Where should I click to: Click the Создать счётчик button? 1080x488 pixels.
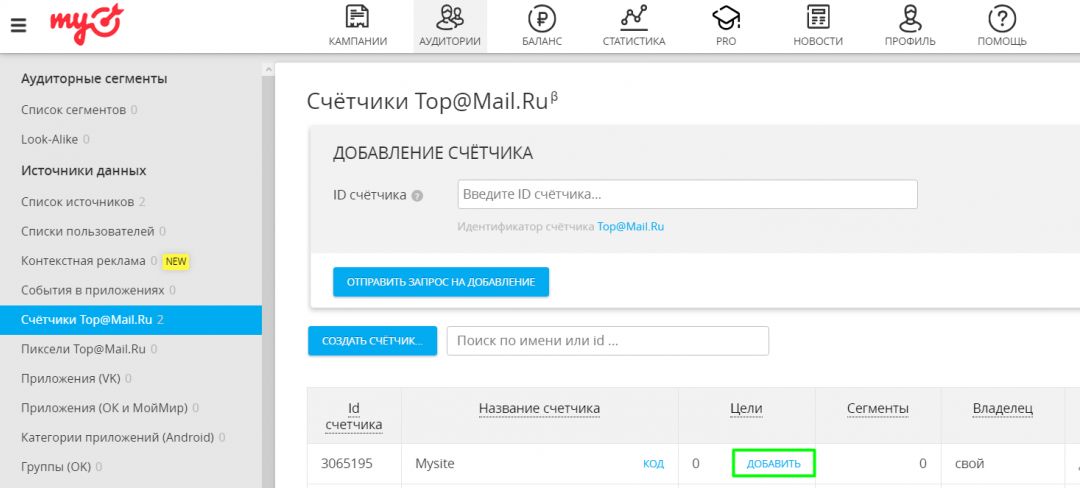pyautogui.click(x=373, y=341)
